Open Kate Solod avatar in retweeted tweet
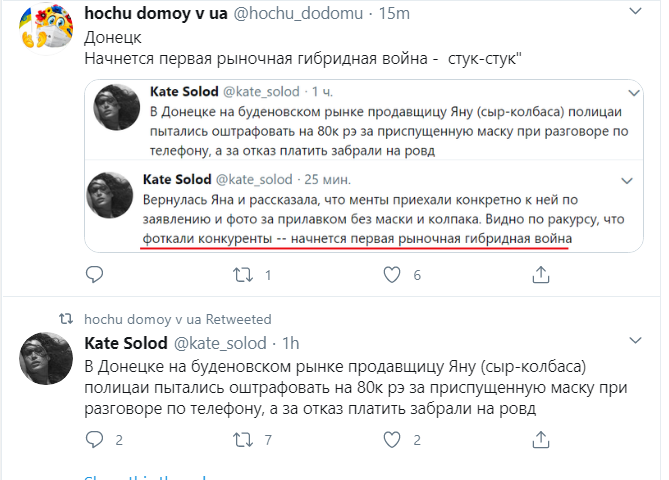Viewport: 669px width, 480px height. [x=44, y=359]
